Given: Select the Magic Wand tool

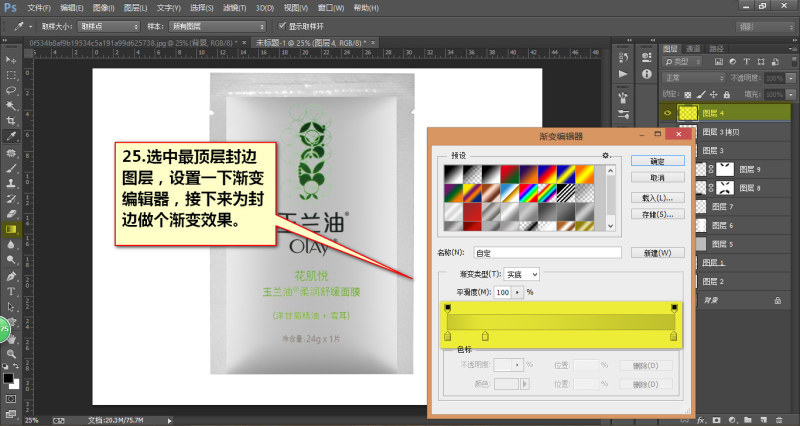Looking at the screenshot, I should coord(11,106).
